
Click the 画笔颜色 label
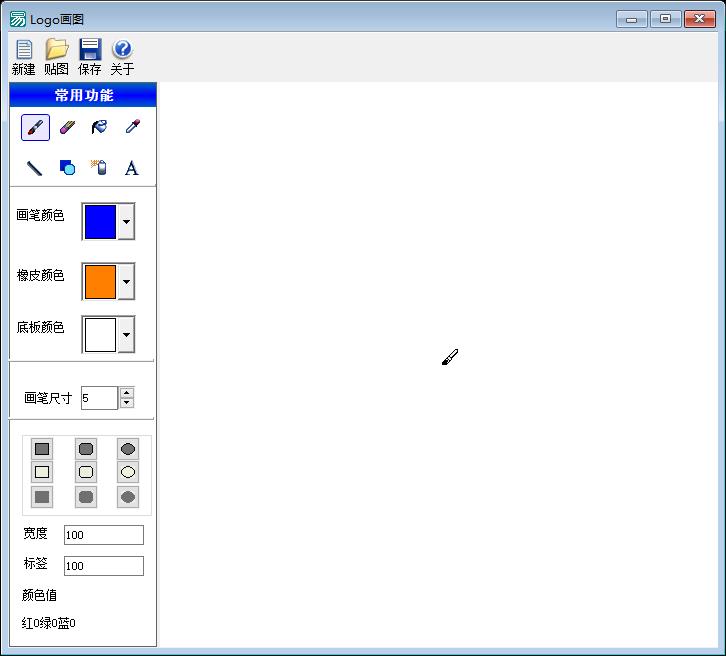pos(40,215)
